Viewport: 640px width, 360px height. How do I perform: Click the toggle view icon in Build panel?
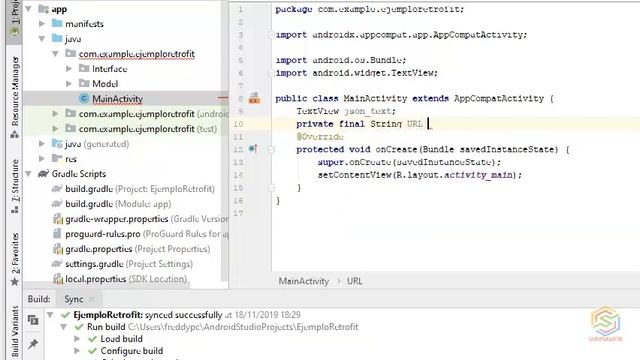click(x=33, y=320)
